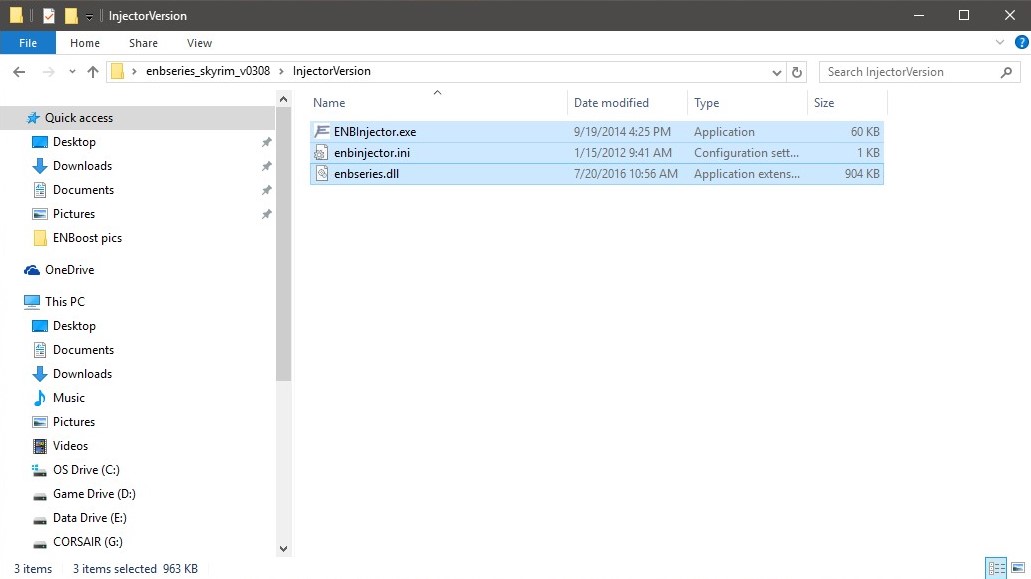Click the Forward navigation arrow
Image resolution: width=1031 pixels, height=579 pixels.
coord(48,72)
